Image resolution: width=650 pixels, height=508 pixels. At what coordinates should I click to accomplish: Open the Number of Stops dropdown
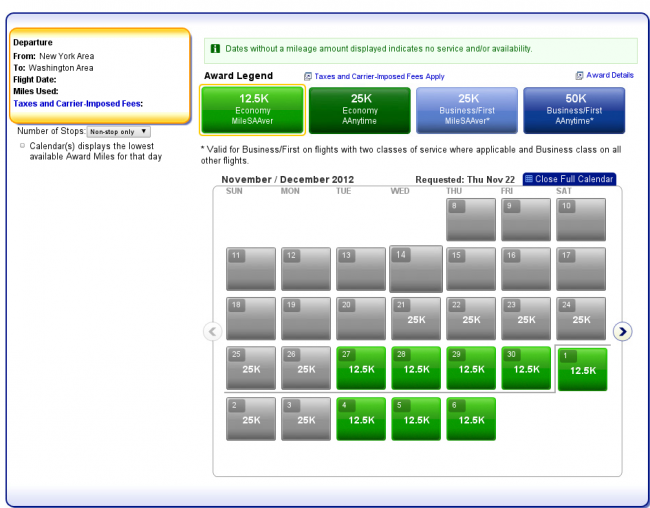(x=118, y=131)
